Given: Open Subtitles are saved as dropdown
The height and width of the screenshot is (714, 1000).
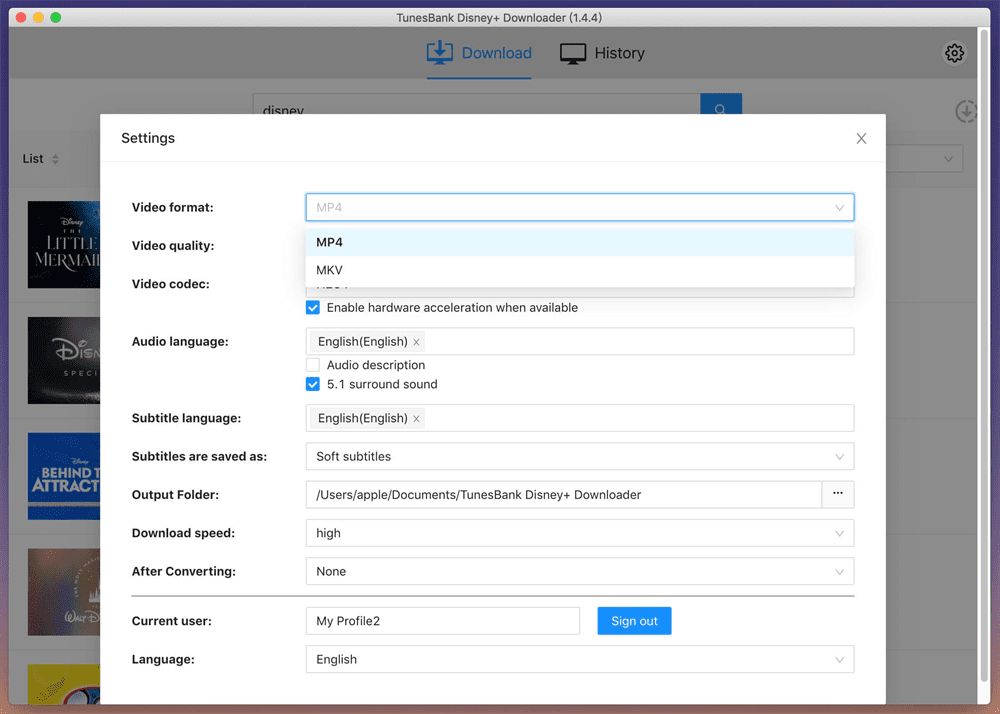Looking at the screenshot, I should coord(580,456).
